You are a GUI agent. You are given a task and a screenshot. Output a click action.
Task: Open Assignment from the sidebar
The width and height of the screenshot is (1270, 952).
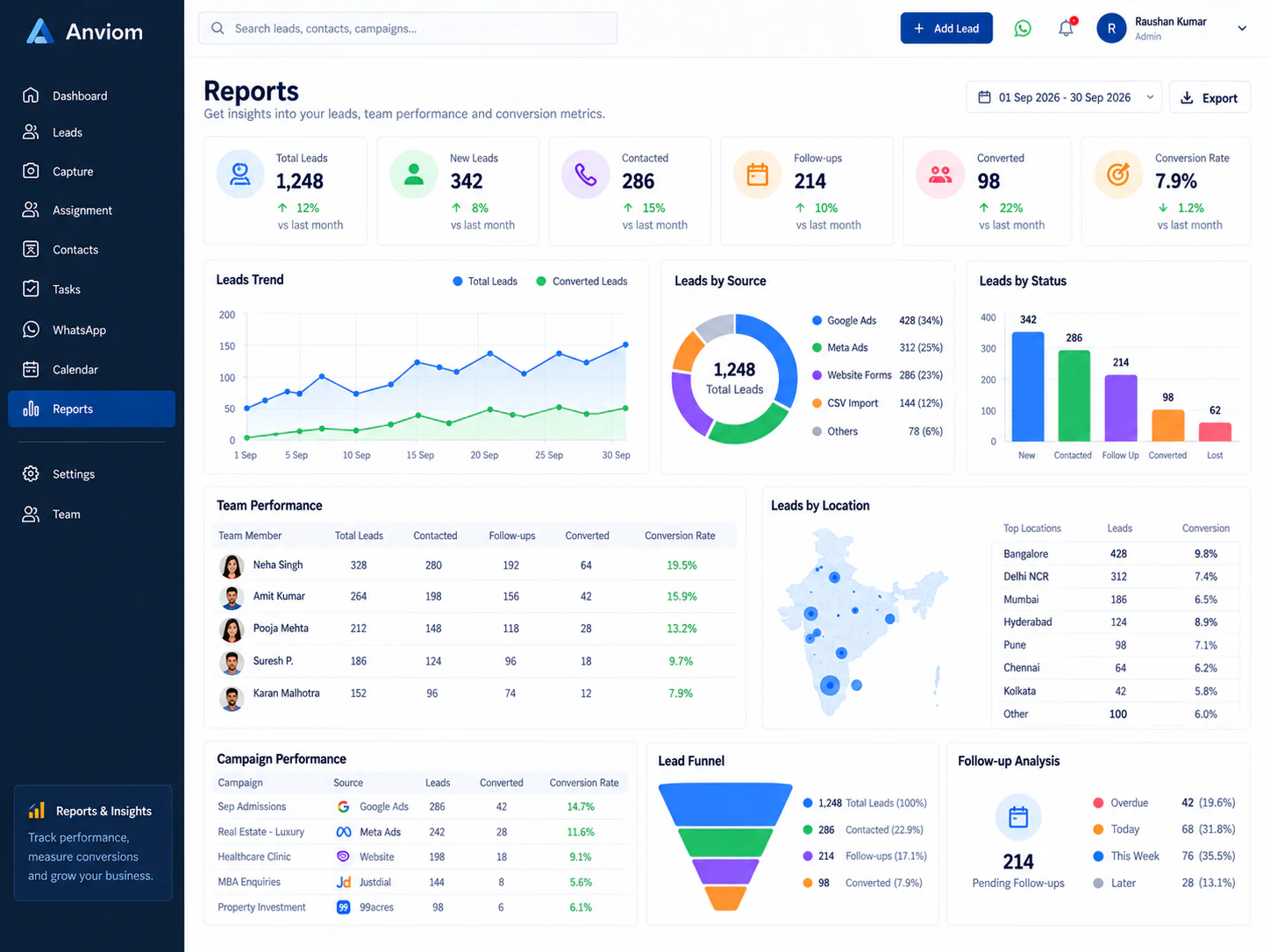click(x=92, y=210)
